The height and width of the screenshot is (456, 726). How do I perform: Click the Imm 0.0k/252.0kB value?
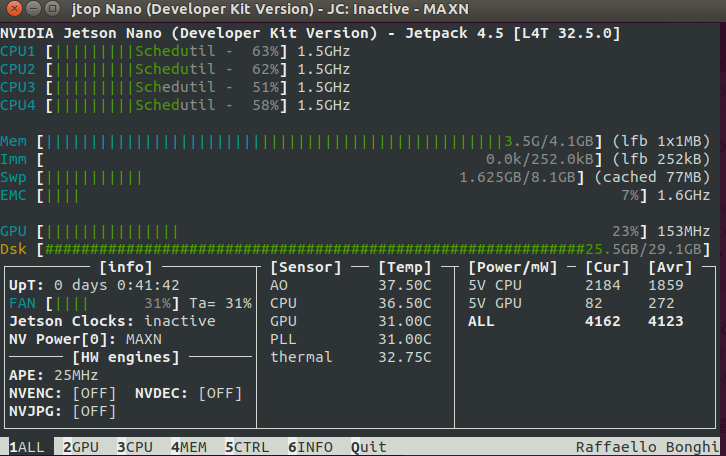pyautogui.click(x=540, y=159)
